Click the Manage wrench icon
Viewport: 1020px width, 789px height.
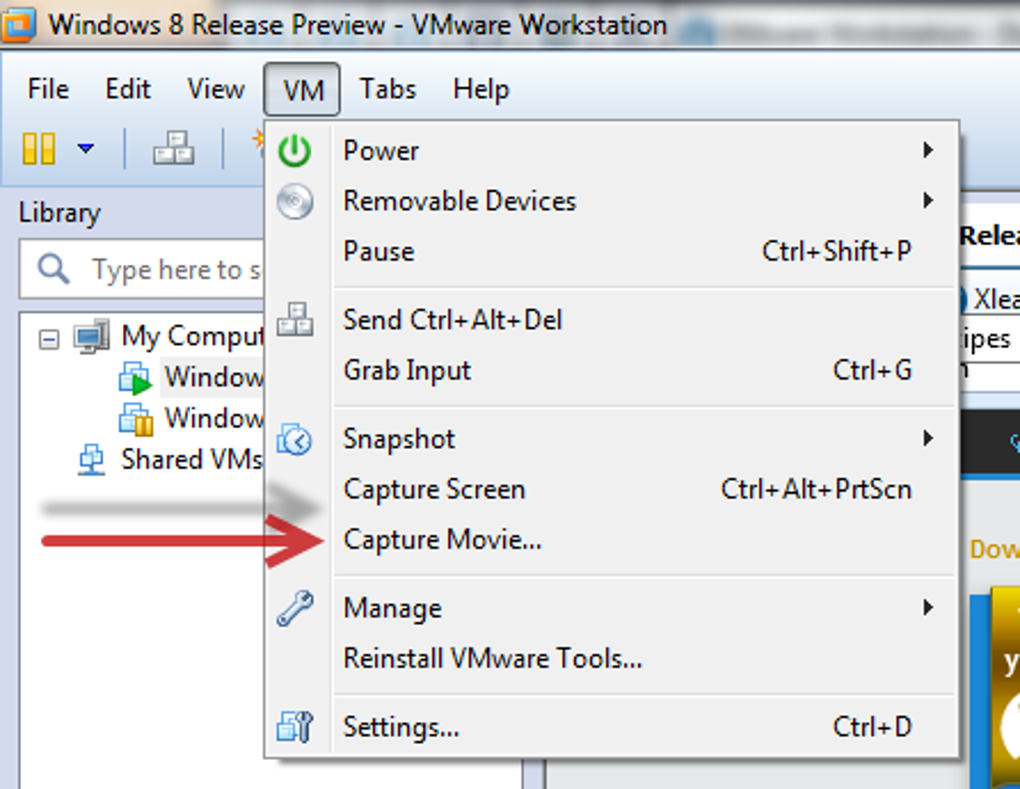(294, 608)
